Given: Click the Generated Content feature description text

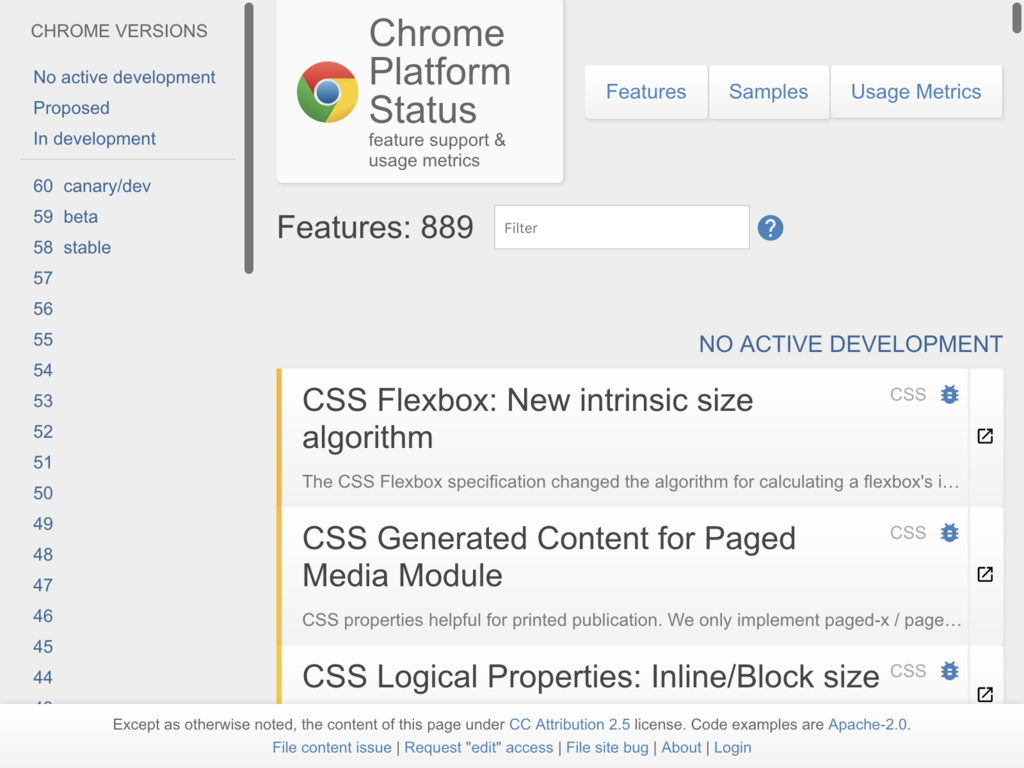Looking at the screenshot, I should 632,620.
